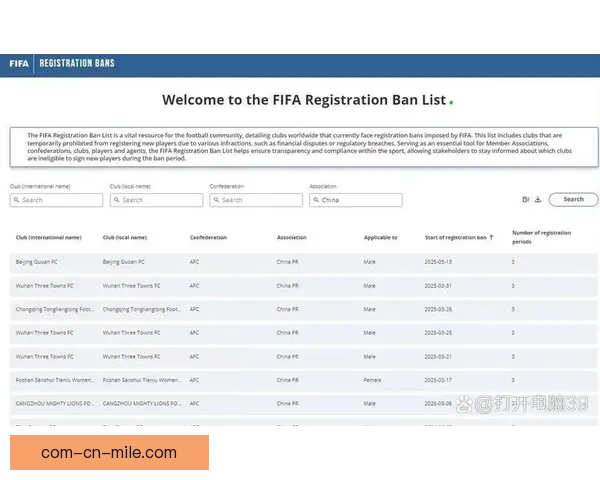Click the date 2025-03-17
The width and height of the screenshot is (600, 480).
[x=438, y=380]
